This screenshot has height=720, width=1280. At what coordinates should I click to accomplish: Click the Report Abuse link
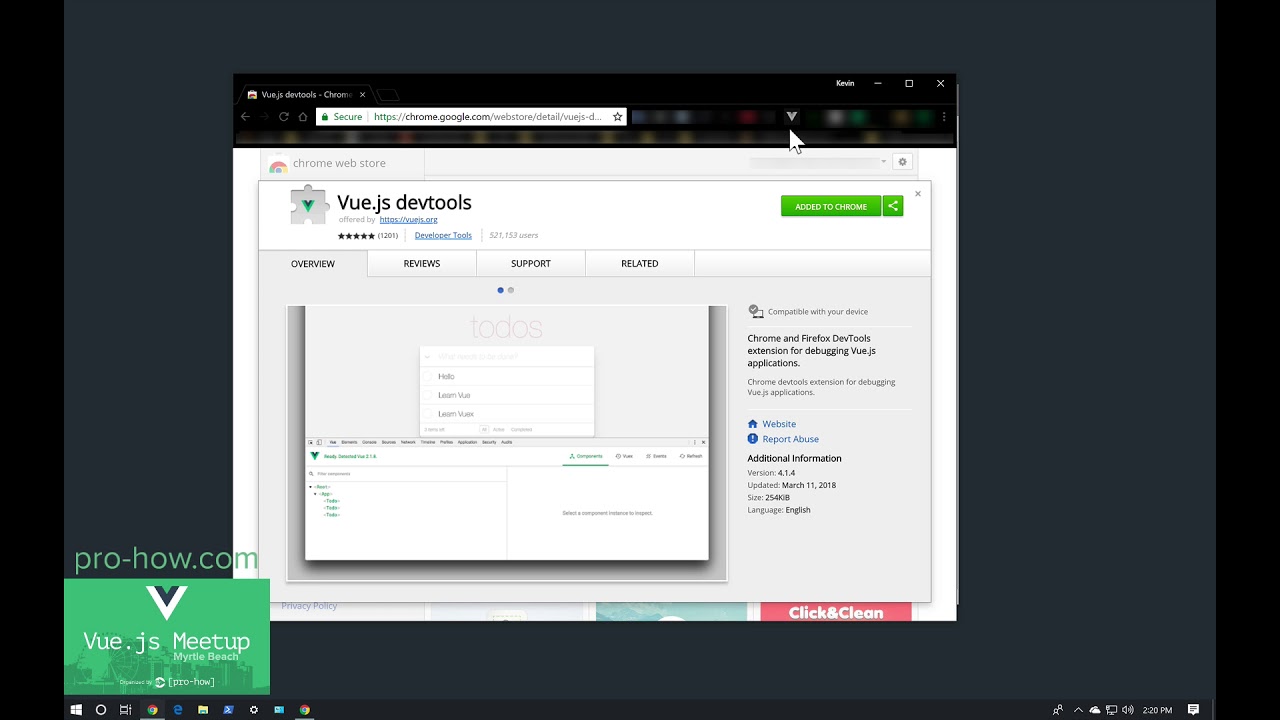(x=790, y=439)
